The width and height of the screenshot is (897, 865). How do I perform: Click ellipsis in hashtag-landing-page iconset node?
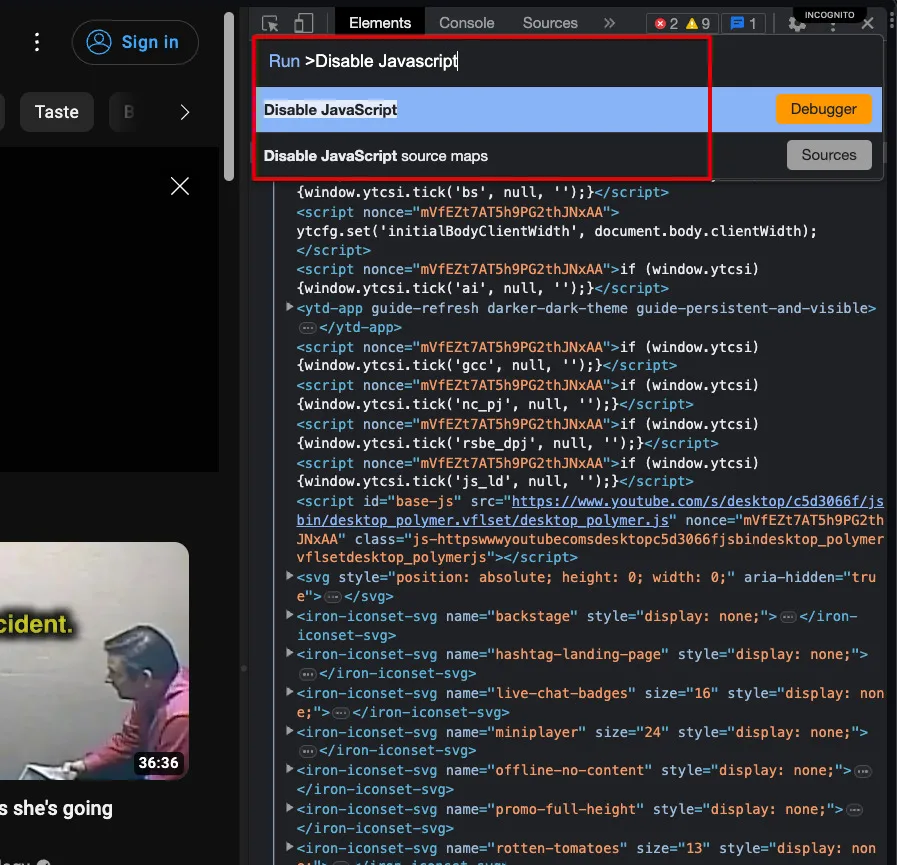[x=308, y=674]
